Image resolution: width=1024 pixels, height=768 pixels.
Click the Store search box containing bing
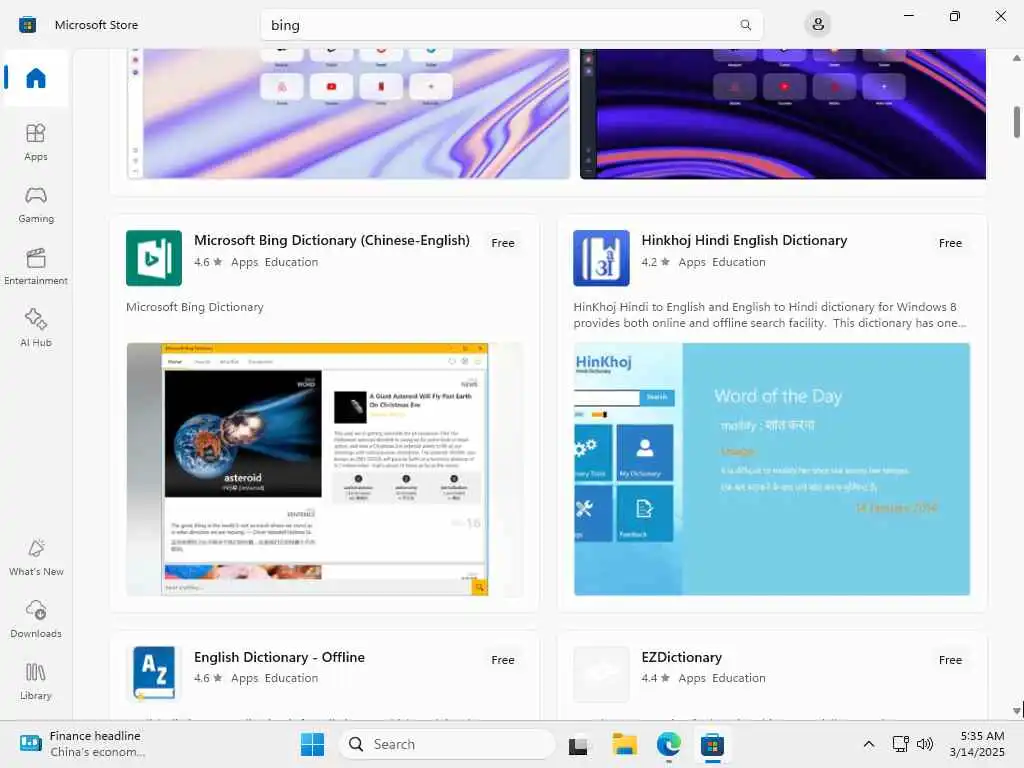point(511,25)
